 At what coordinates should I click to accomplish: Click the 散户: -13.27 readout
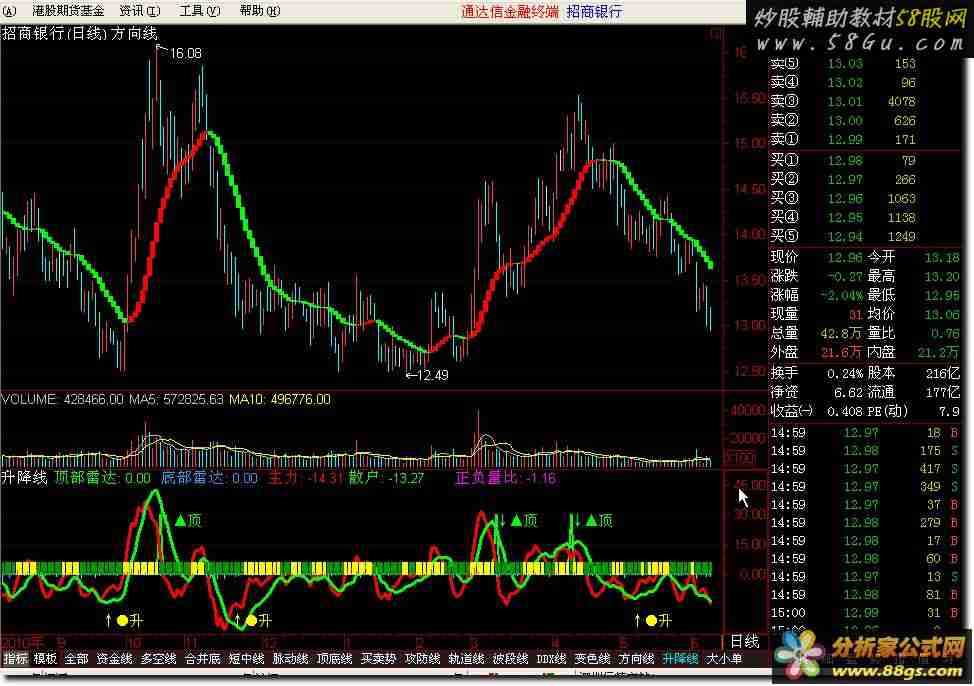click(x=386, y=478)
